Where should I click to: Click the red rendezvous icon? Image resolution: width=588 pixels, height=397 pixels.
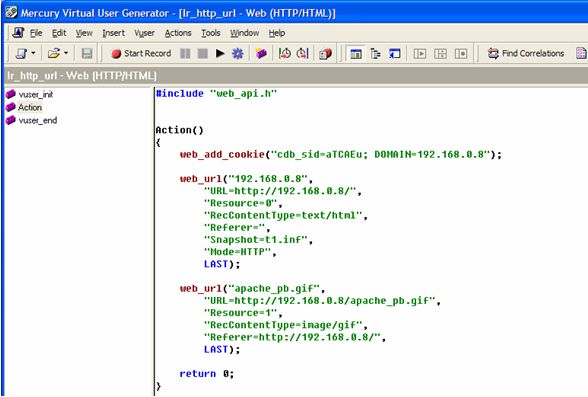click(325, 54)
